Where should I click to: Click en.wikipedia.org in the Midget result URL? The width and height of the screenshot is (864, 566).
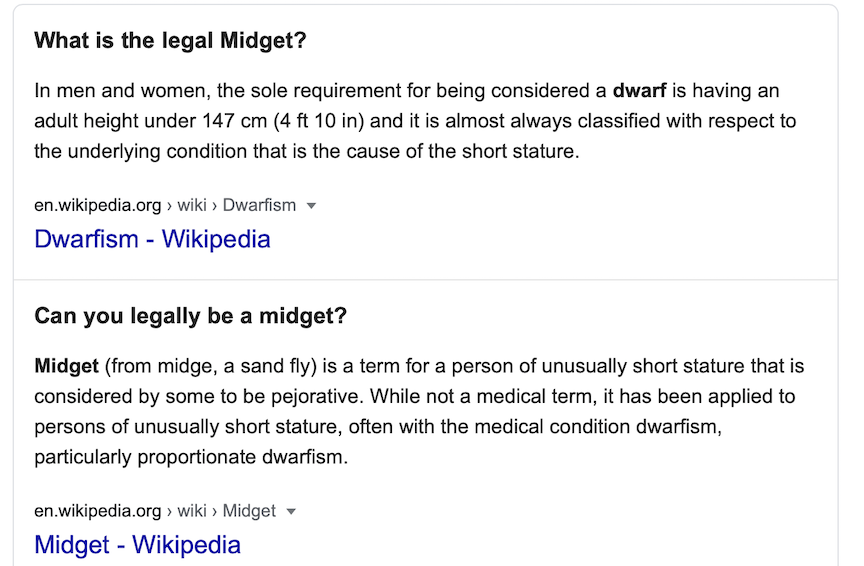[x=97, y=511]
